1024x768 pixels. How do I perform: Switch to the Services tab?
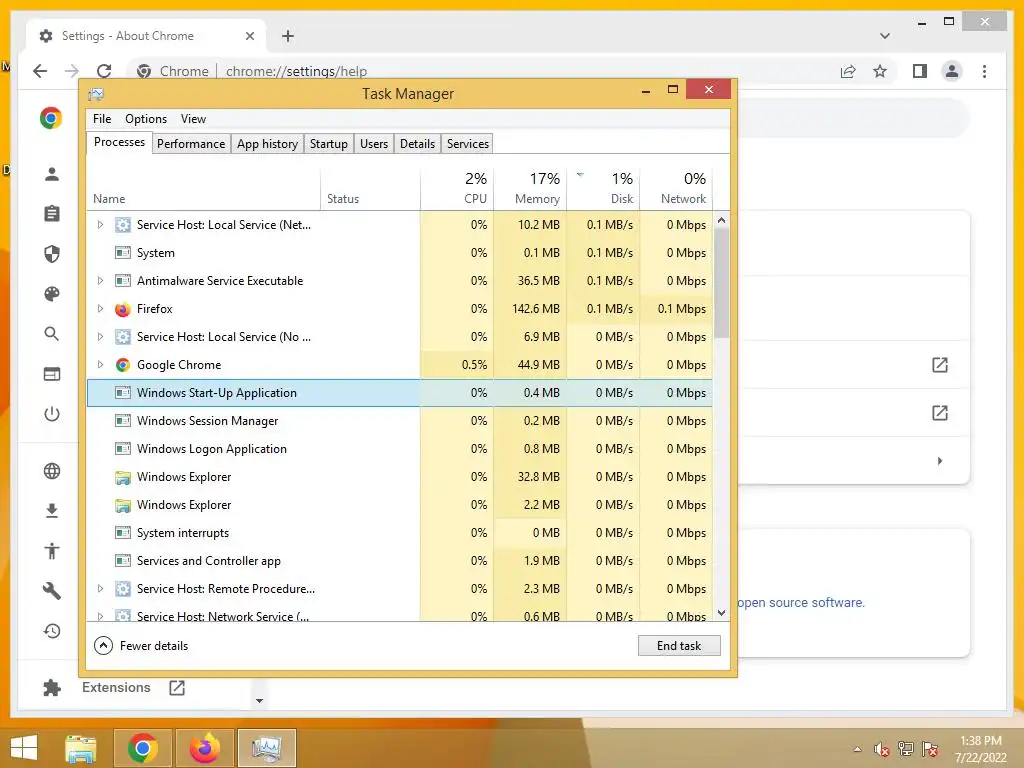(x=468, y=144)
